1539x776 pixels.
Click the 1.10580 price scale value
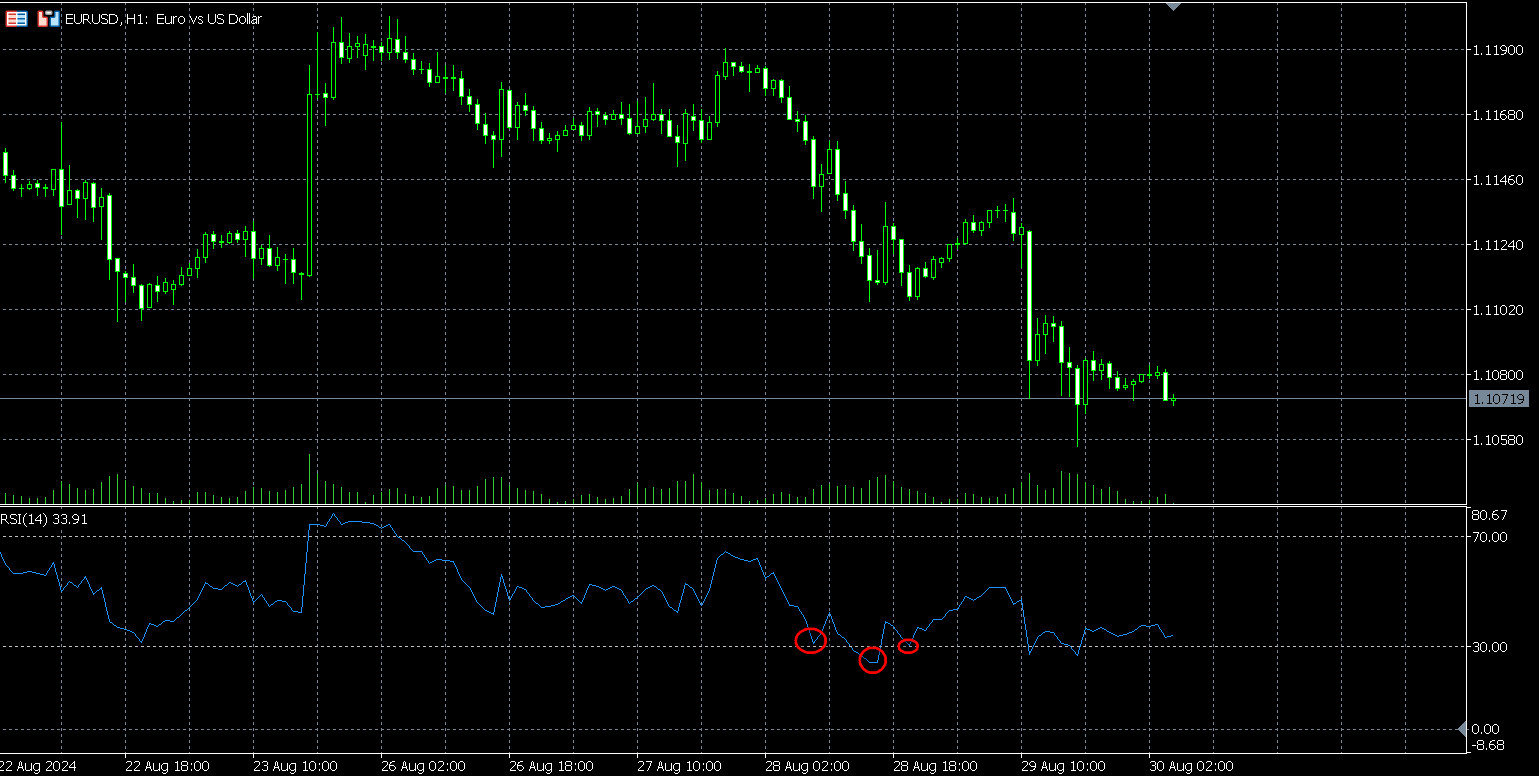[1497, 440]
